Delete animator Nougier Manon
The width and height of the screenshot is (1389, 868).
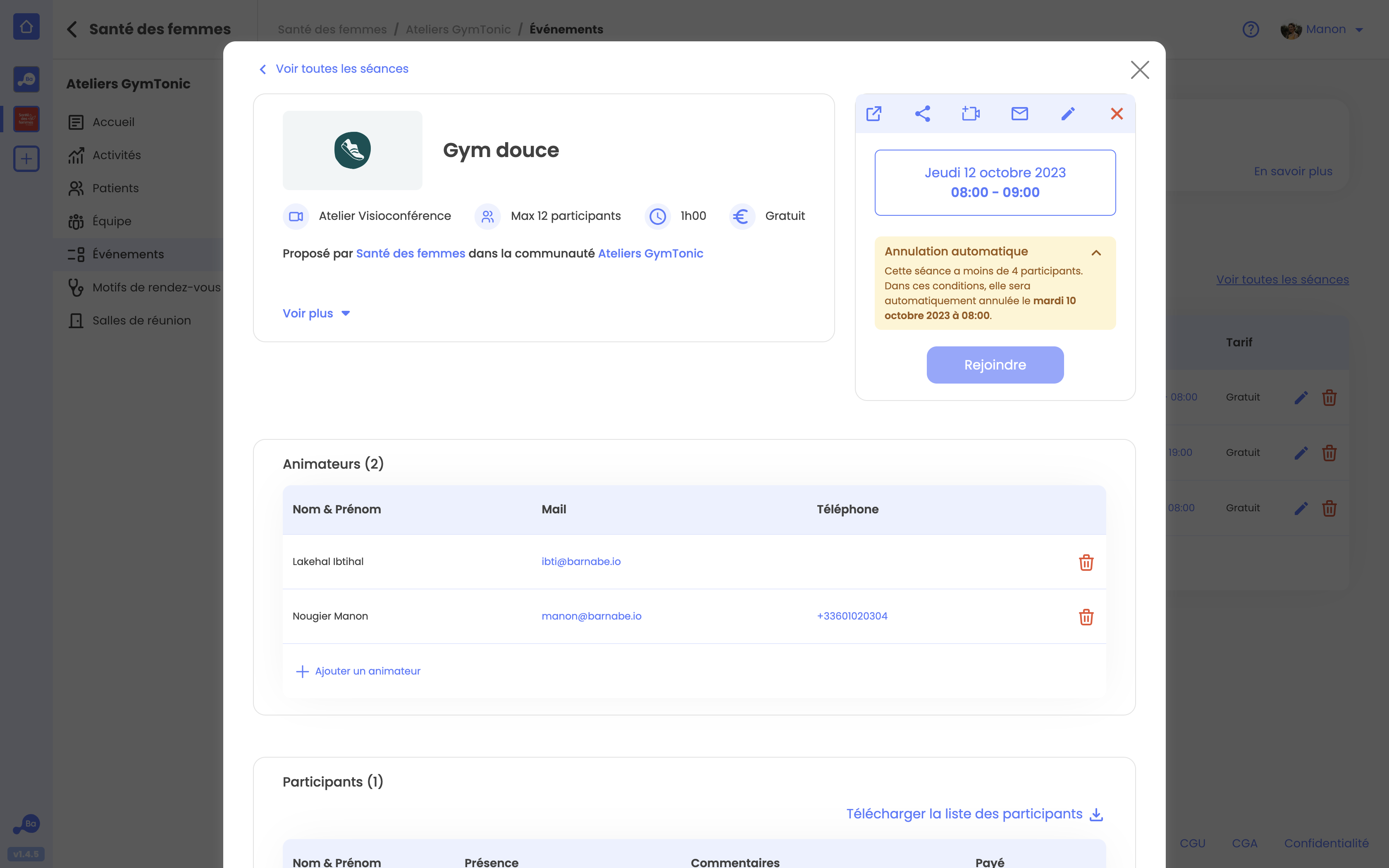1086,617
